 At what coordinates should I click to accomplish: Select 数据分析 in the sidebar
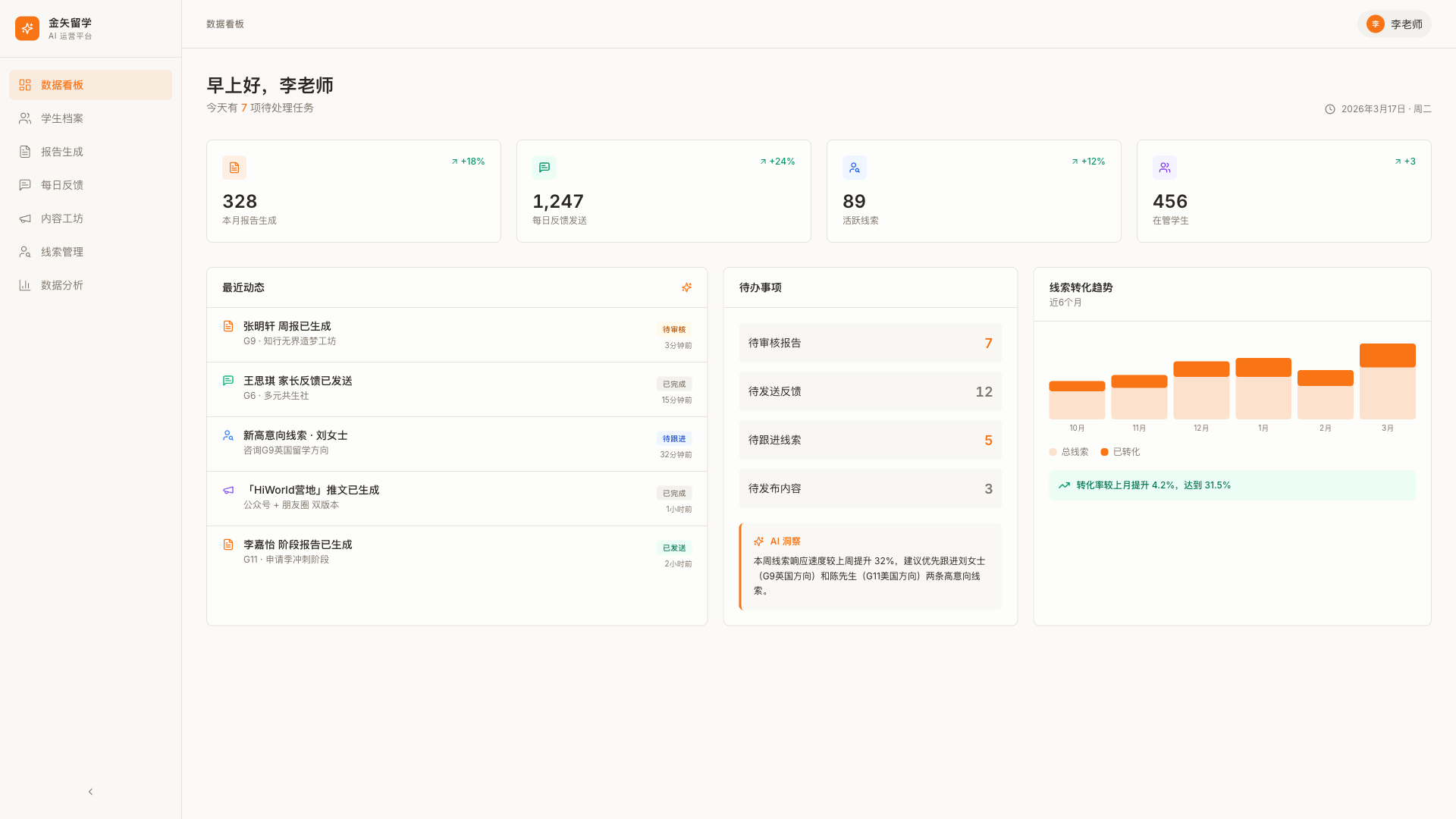(62, 285)
